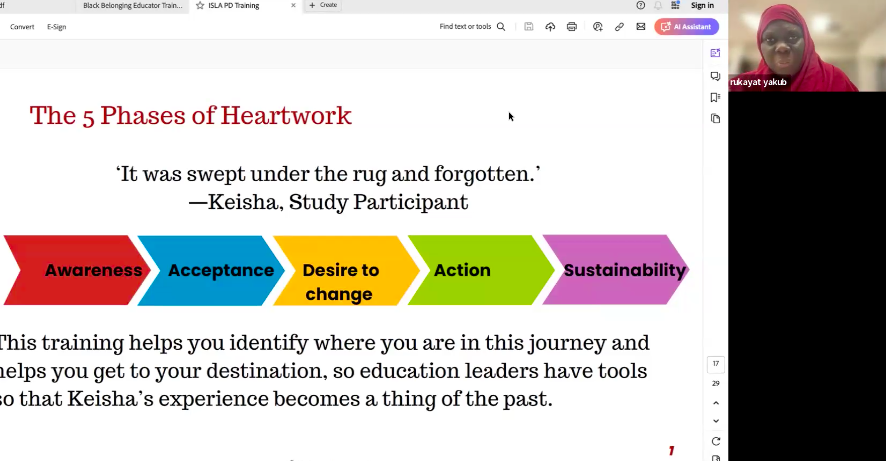Open the Help question mark icon

640,6
